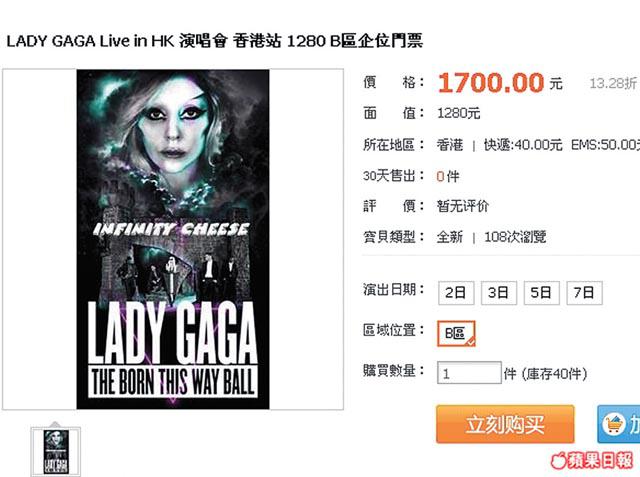Click the orange 立刻购买 buy now button
This screenshot has width=640, height=477.
click(505, 424)
